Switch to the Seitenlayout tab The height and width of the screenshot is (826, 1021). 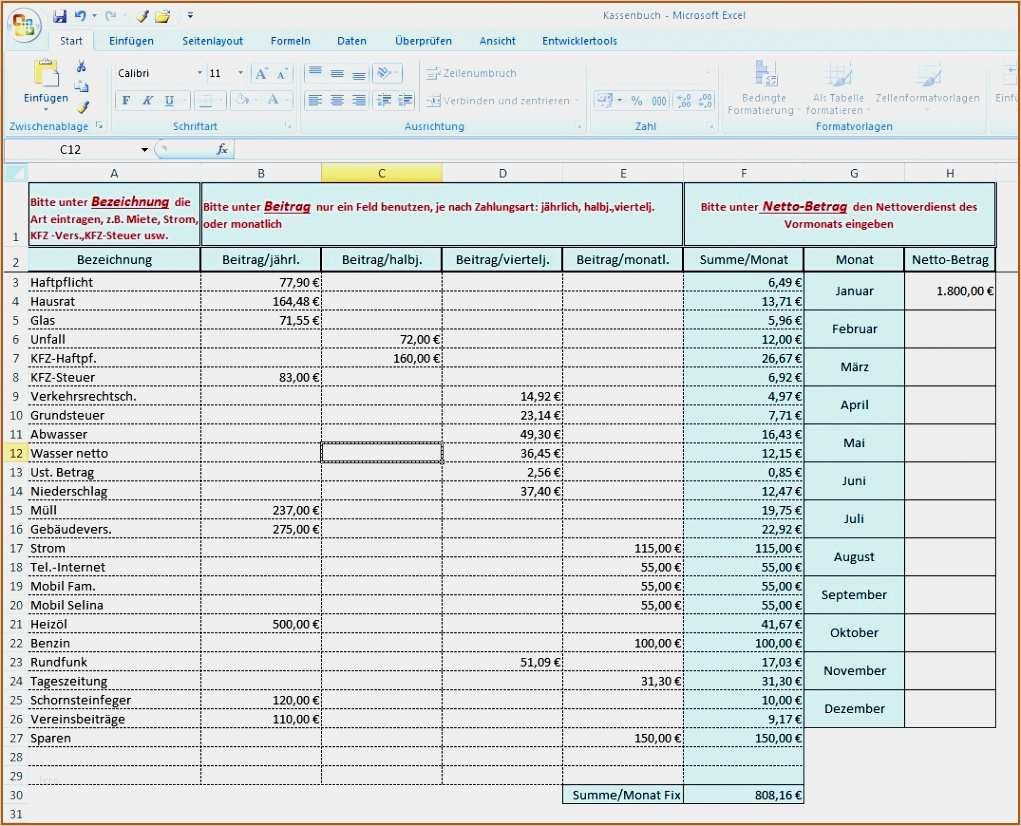pos(212,41)
